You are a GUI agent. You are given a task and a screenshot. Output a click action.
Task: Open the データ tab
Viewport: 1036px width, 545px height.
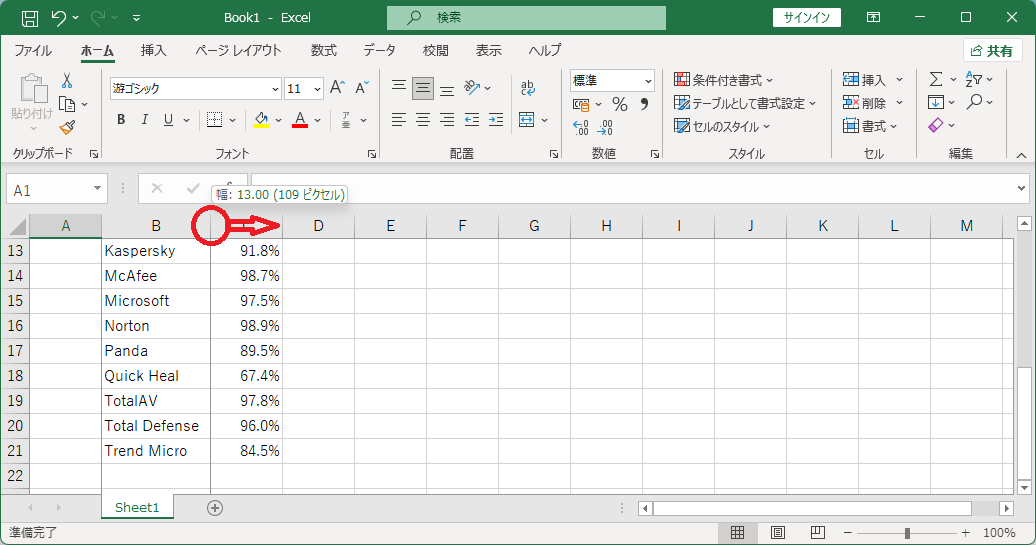click(379, 50)
